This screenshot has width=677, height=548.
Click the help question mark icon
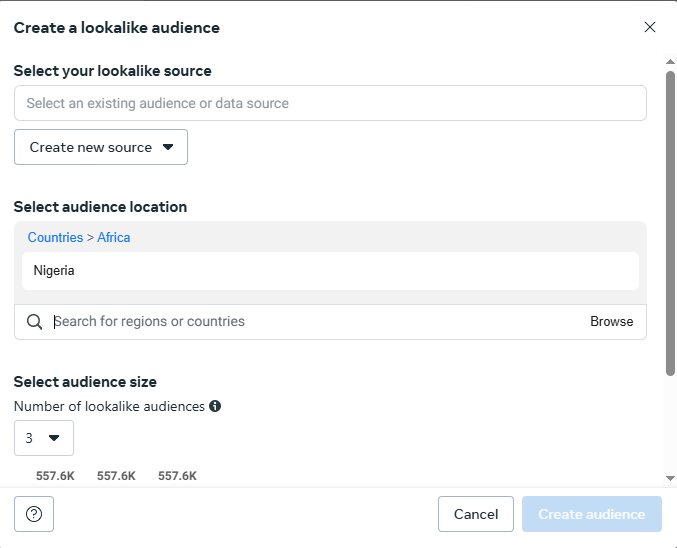34,514
